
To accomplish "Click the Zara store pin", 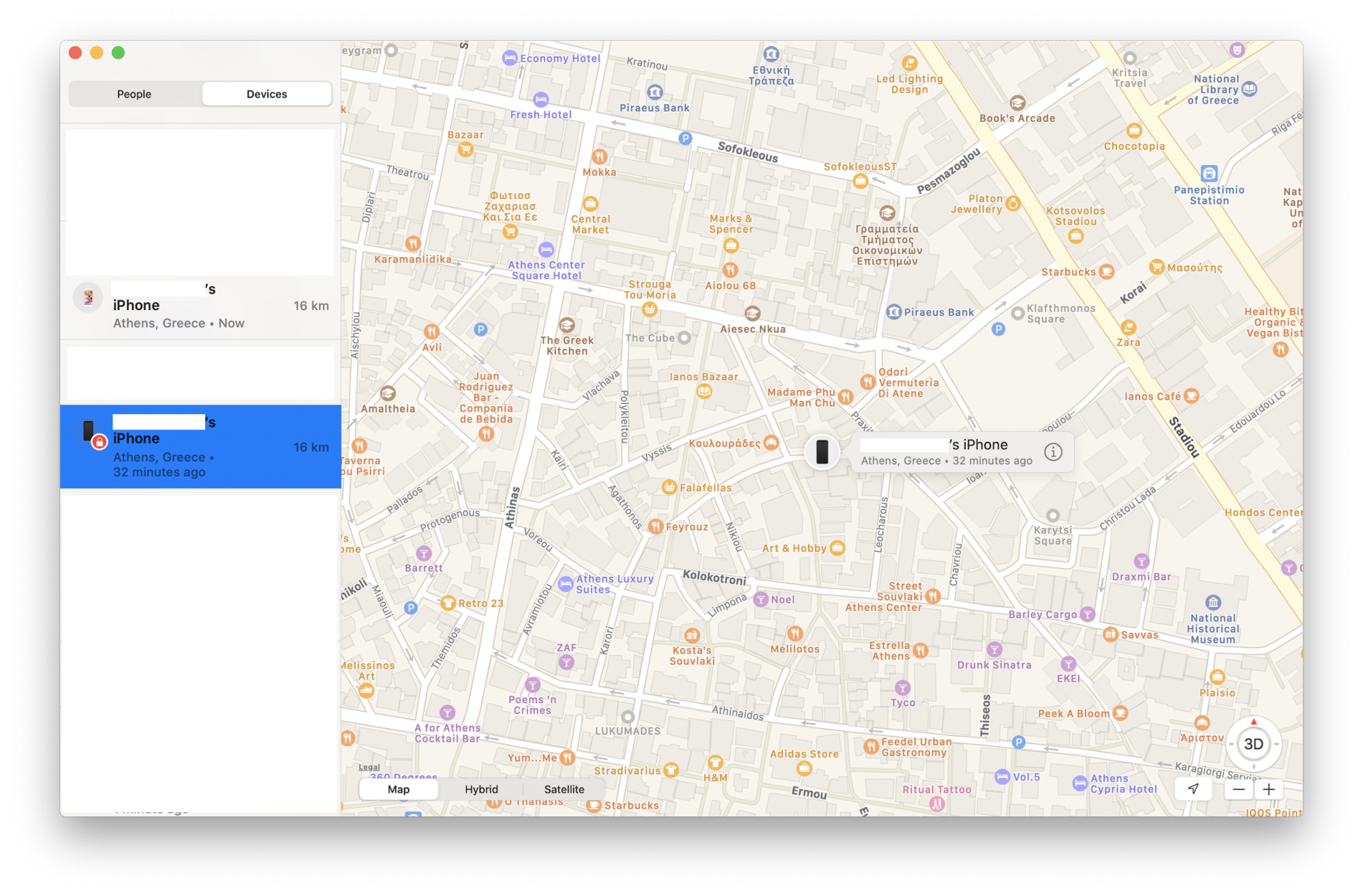I will point(1129,327).
